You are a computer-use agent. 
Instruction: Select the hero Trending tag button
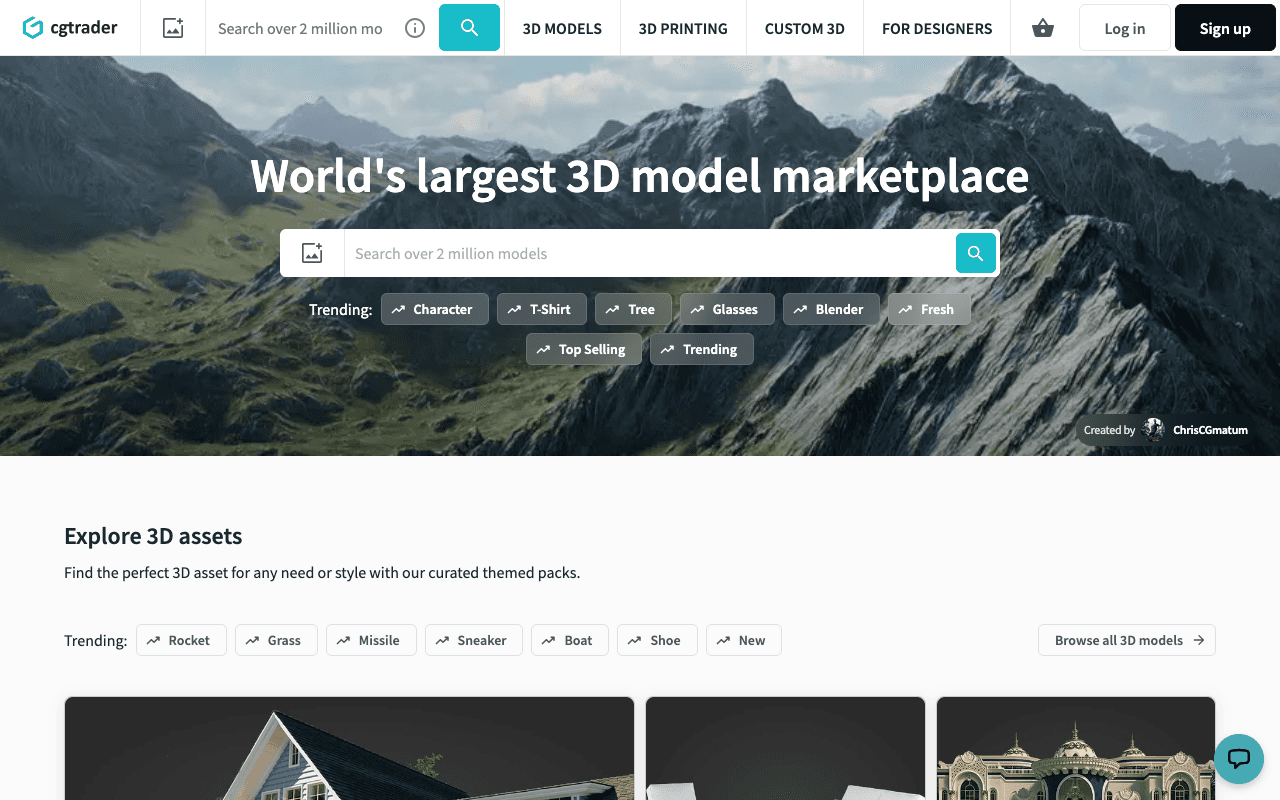[x=702, y=349]
